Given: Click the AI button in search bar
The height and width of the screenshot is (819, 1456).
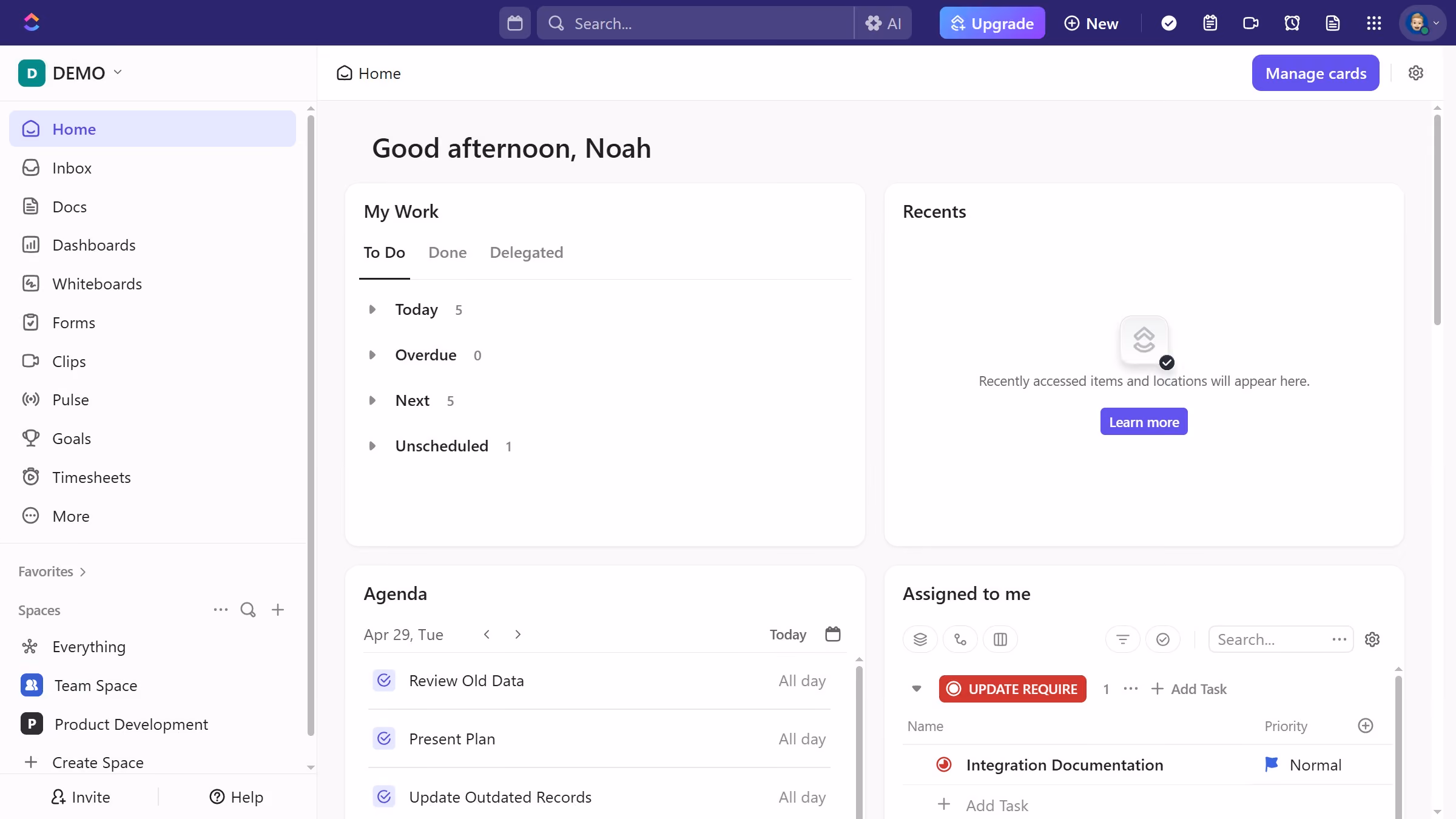Looking at the screenshot, I should pyautogui.click(x=883, y=23).
